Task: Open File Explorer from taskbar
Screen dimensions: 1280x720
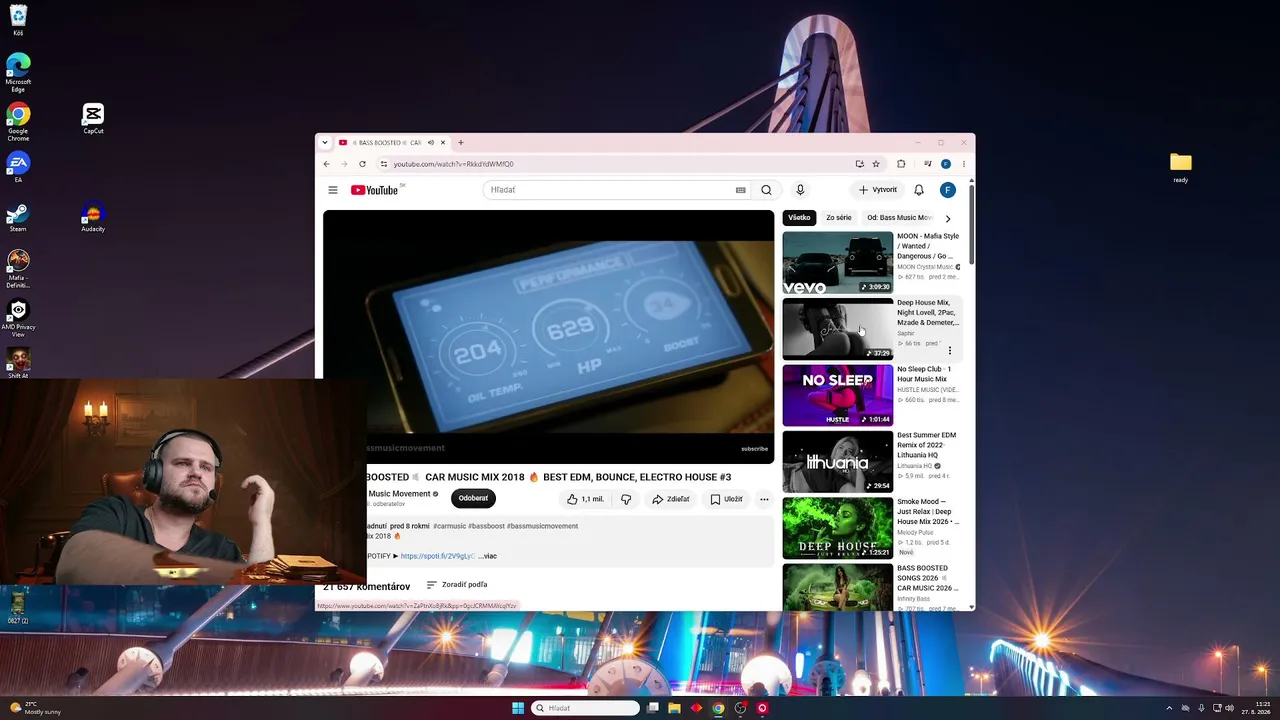Action: 674,708
